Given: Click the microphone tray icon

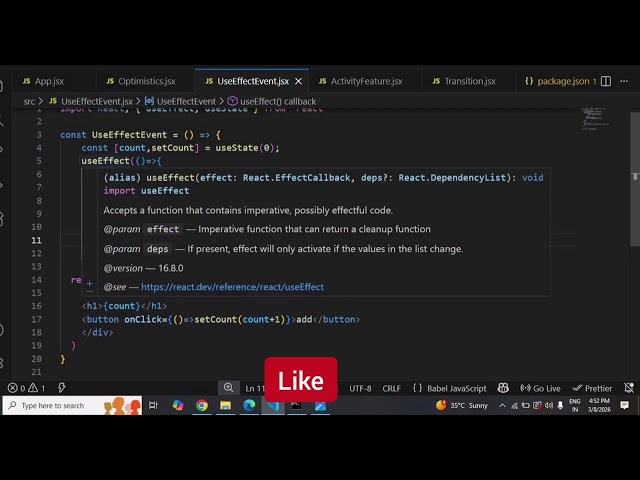Looking at the screenshot, I should 560,405.
